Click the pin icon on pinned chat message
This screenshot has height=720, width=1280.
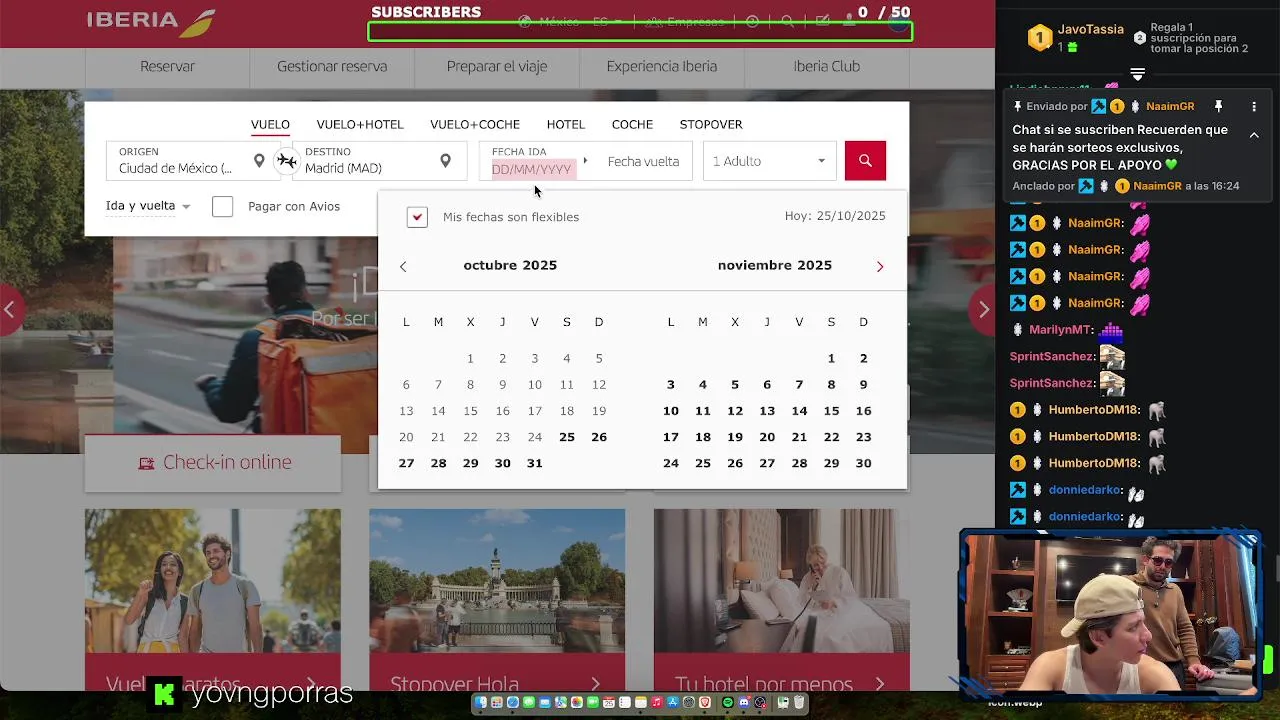tap(1218, 106)
